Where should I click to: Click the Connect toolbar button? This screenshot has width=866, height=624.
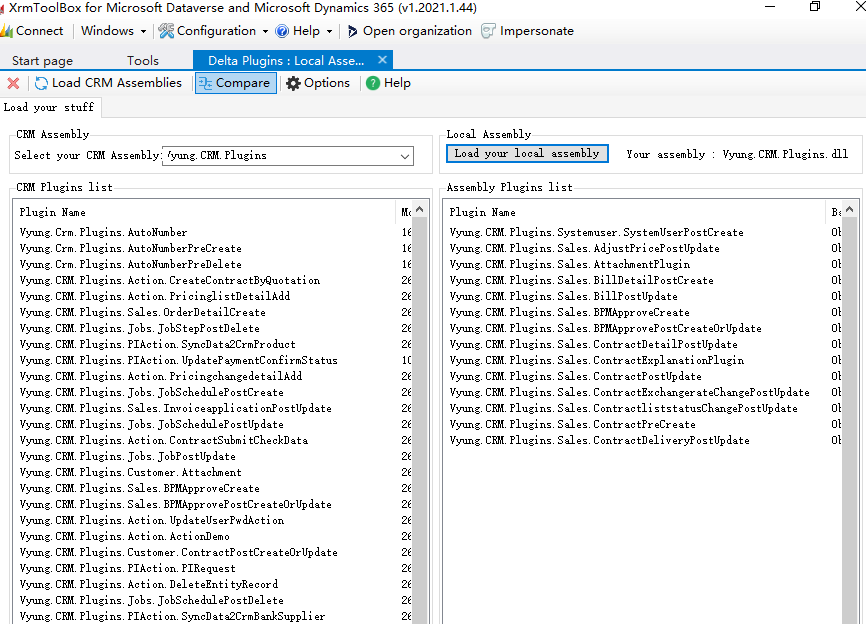[32, 31]
